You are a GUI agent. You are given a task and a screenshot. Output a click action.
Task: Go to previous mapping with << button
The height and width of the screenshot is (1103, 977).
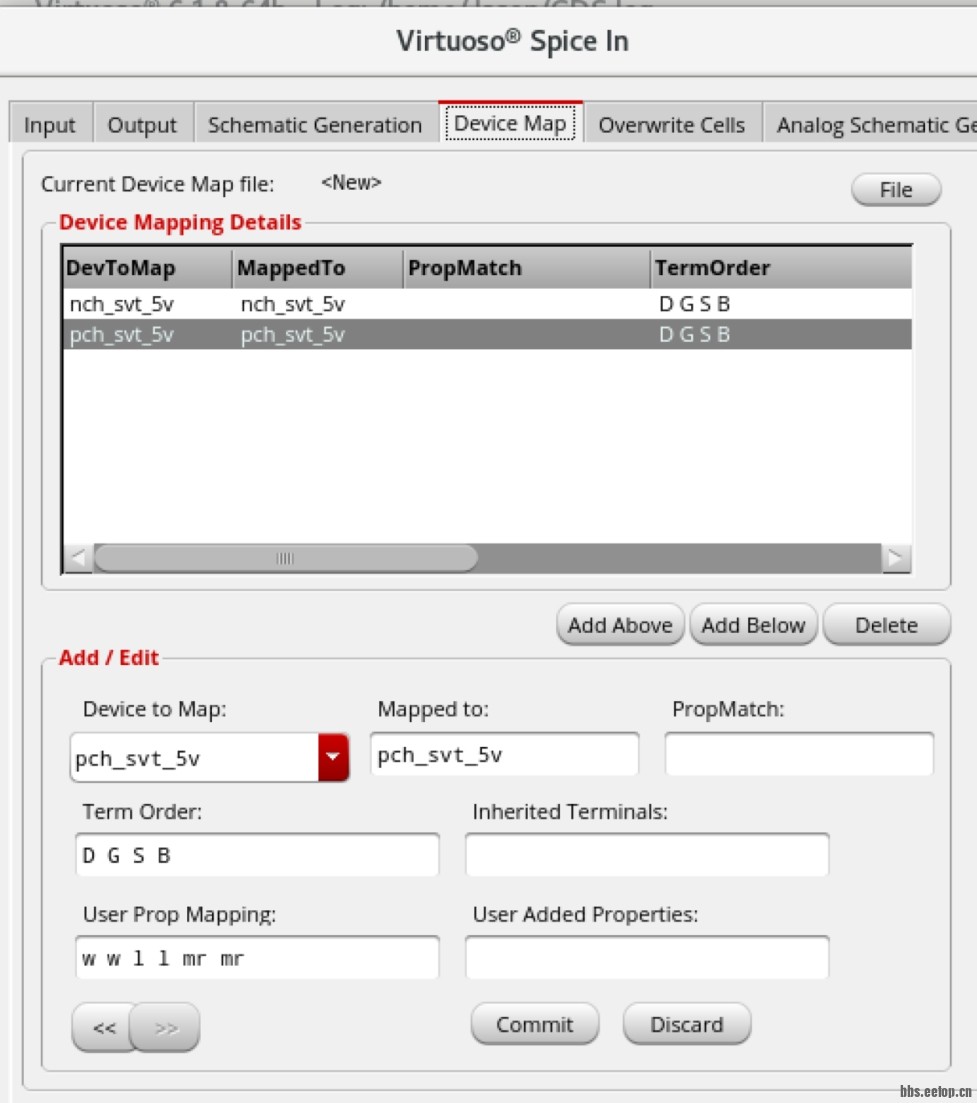(x=104, y=1028)
